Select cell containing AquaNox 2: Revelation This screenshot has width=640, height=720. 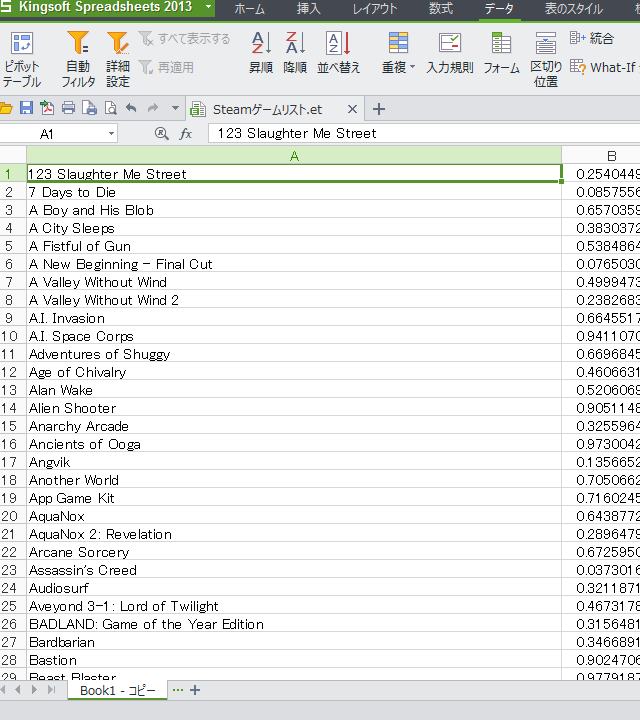pos(294,534)
